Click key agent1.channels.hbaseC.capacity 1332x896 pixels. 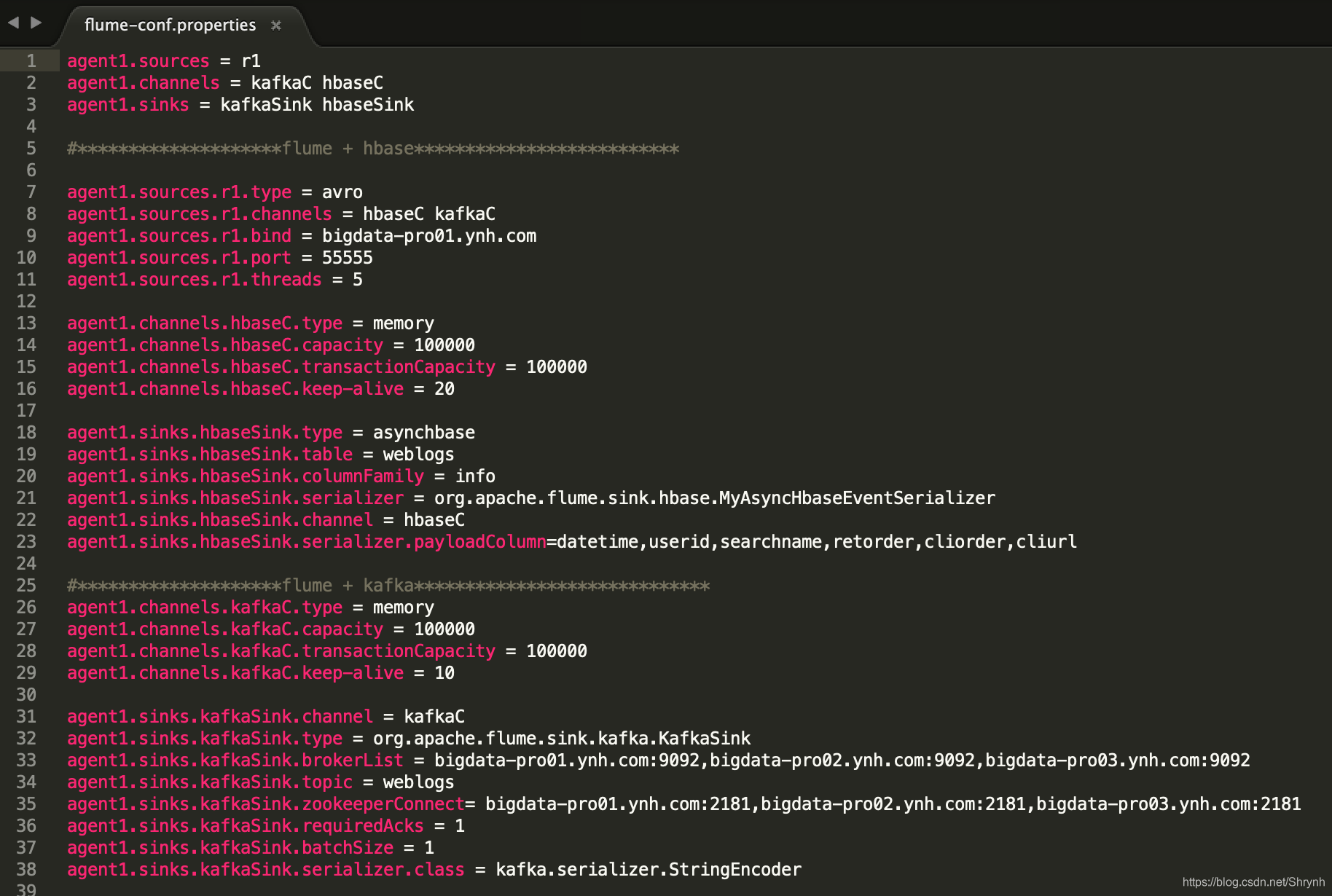[225, 345]
